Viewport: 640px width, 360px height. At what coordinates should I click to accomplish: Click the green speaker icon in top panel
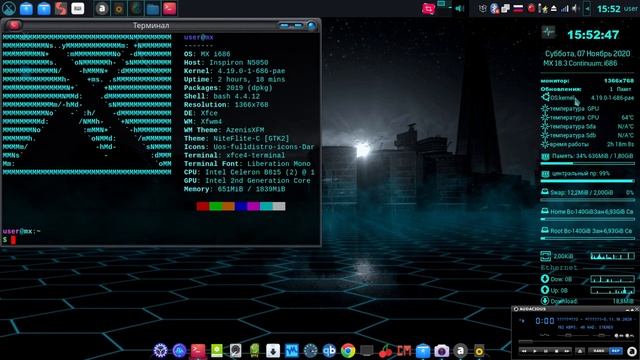pos(459,9)
